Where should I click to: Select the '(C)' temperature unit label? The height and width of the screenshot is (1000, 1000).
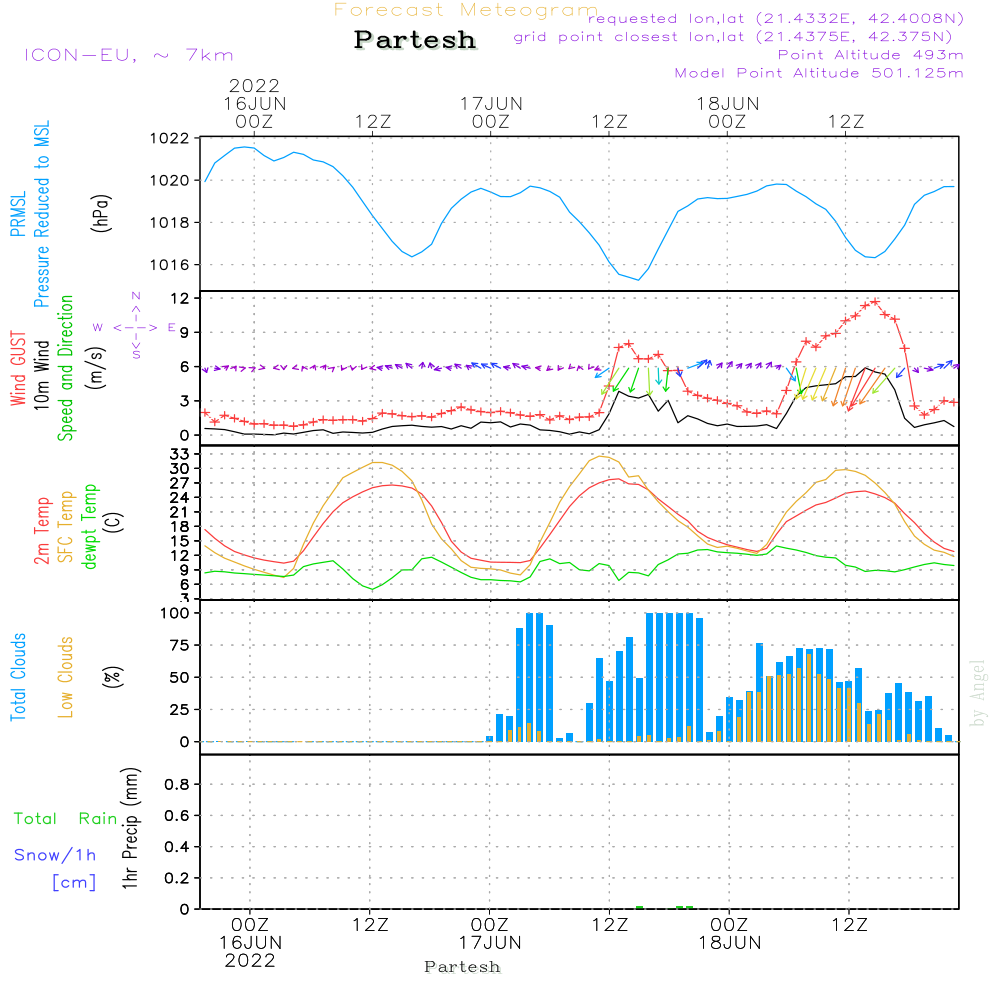coord(114,522)
